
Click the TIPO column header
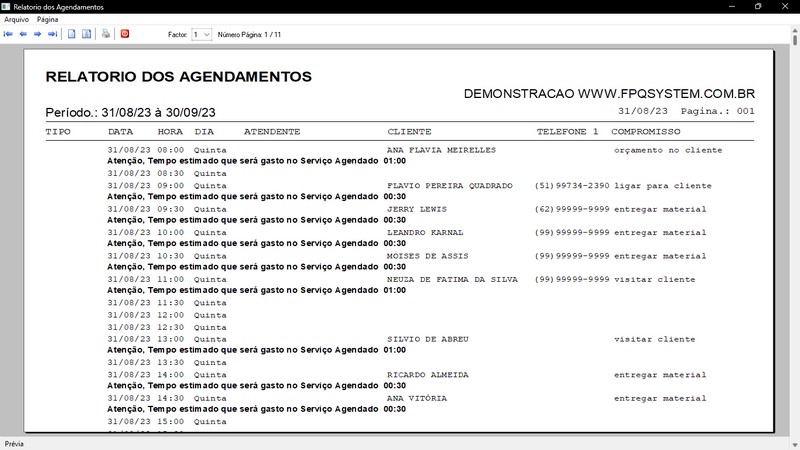(58, 132)
